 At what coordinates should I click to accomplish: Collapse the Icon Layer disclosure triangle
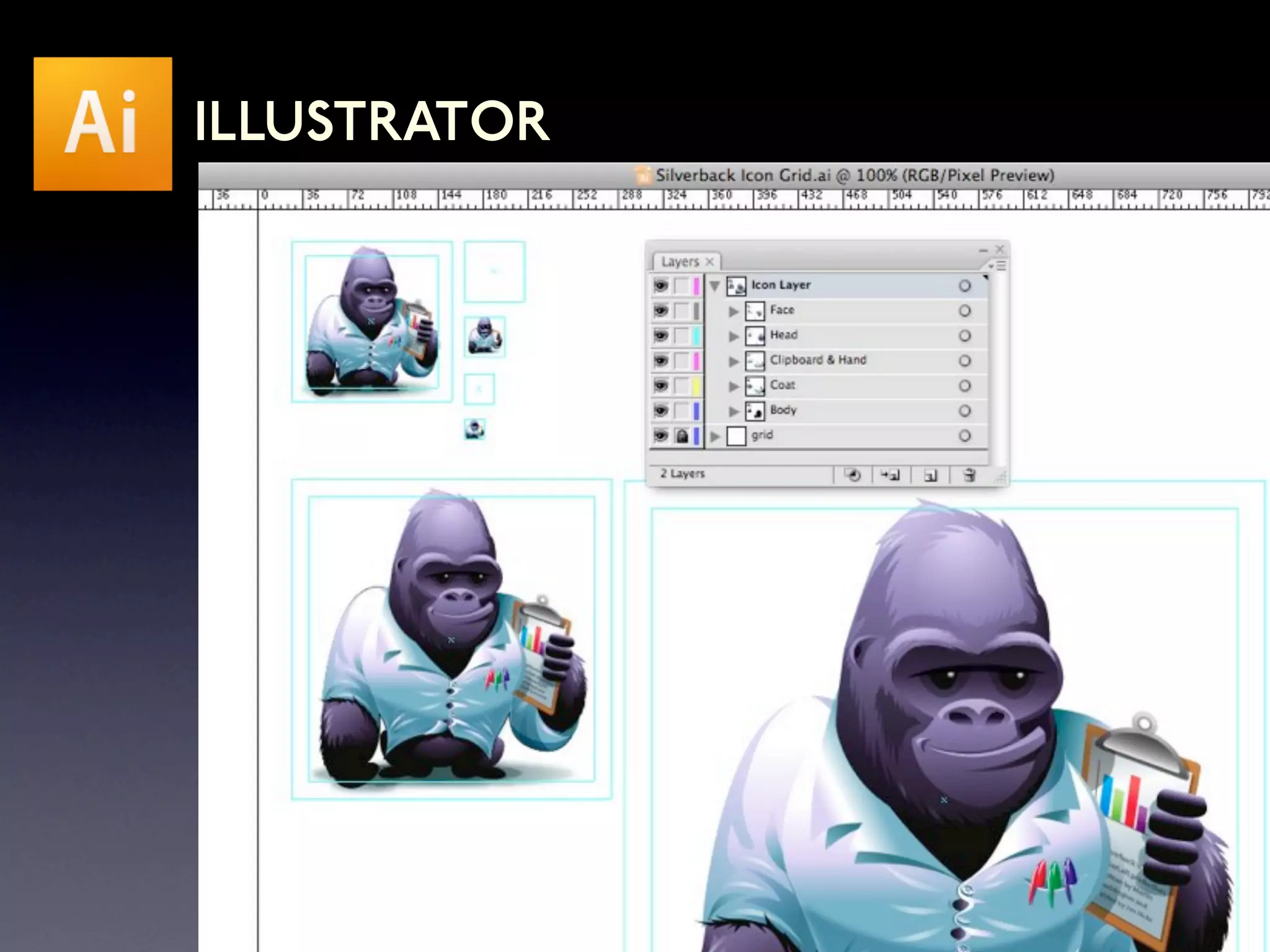tap(715, 286)
